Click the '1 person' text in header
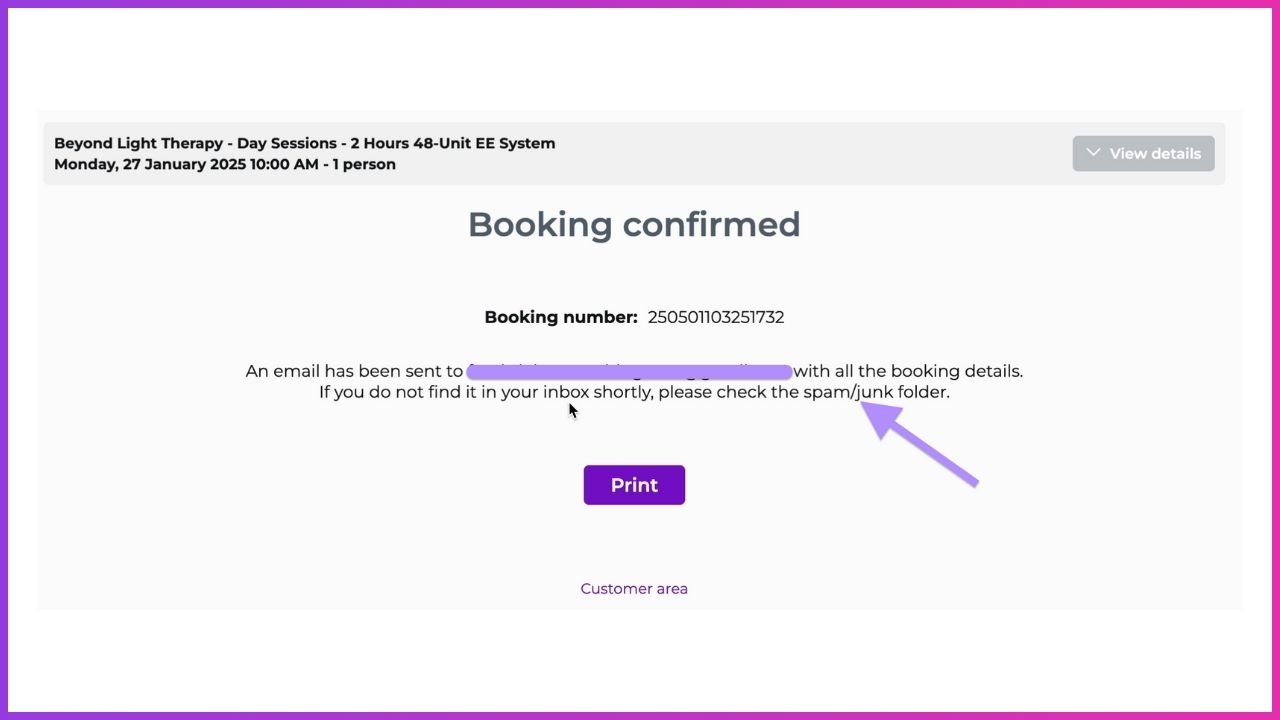1280x720 pixels. pos(365,165)
